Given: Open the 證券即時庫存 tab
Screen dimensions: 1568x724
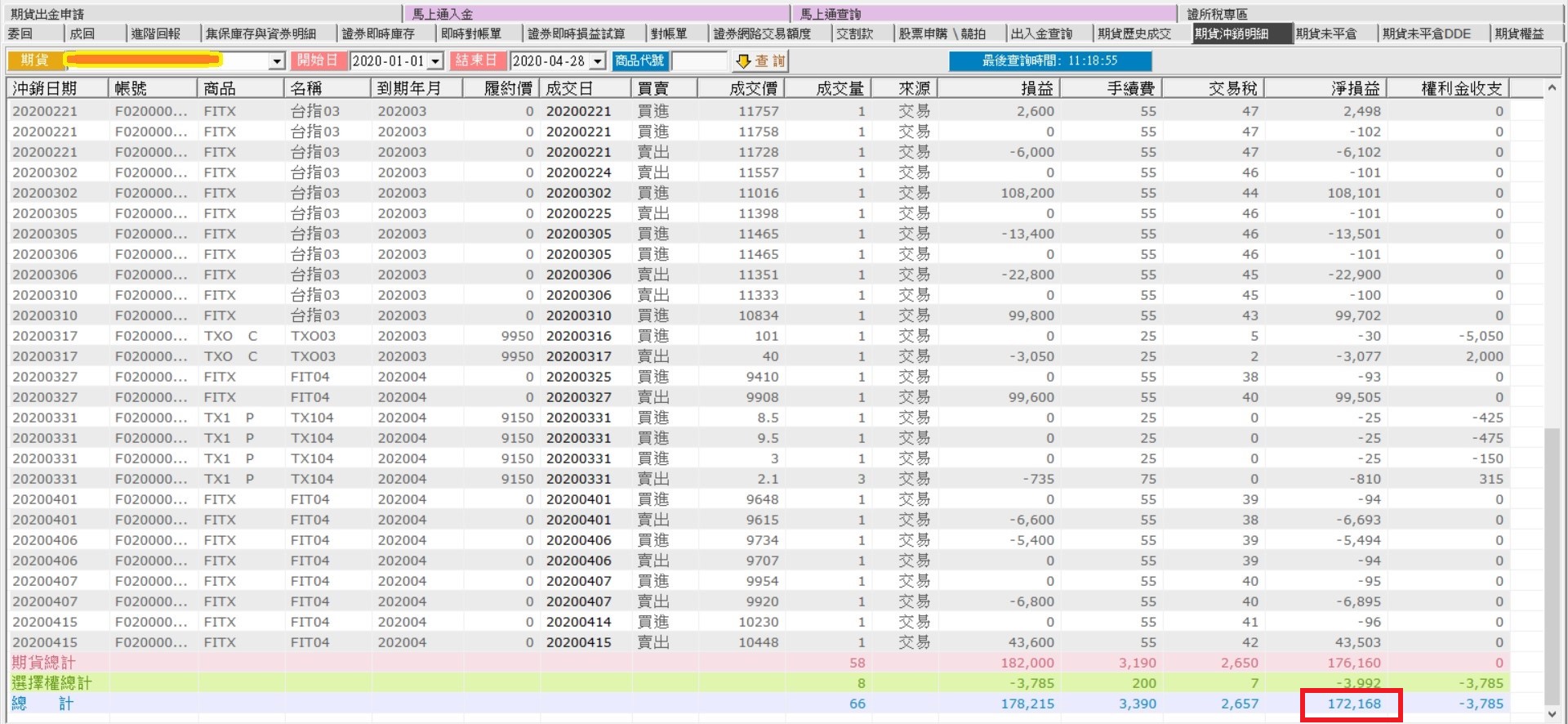Looking at the screenshot, I should (x=386, y=34).
